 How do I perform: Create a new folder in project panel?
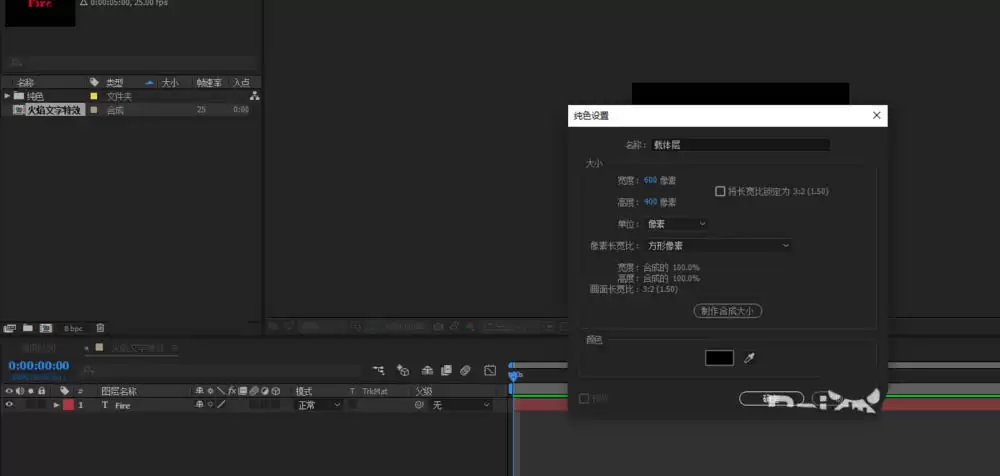click(27, 328)
